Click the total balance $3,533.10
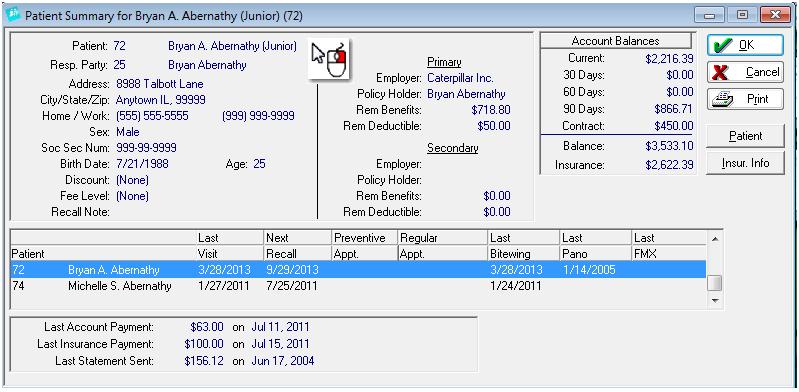Screen dimensions: 799x392 [x=669, y=146]
